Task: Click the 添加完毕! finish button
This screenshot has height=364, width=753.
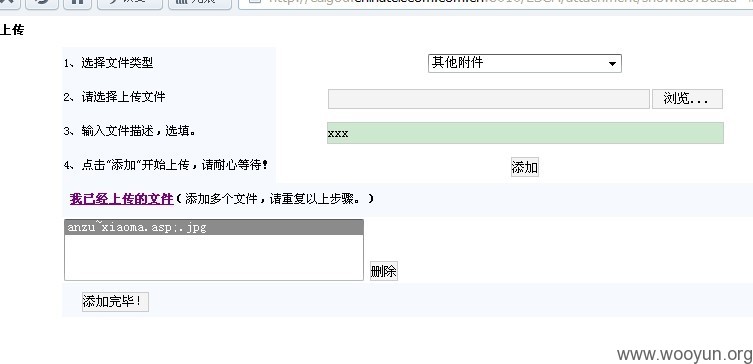Action: [115, 302]
